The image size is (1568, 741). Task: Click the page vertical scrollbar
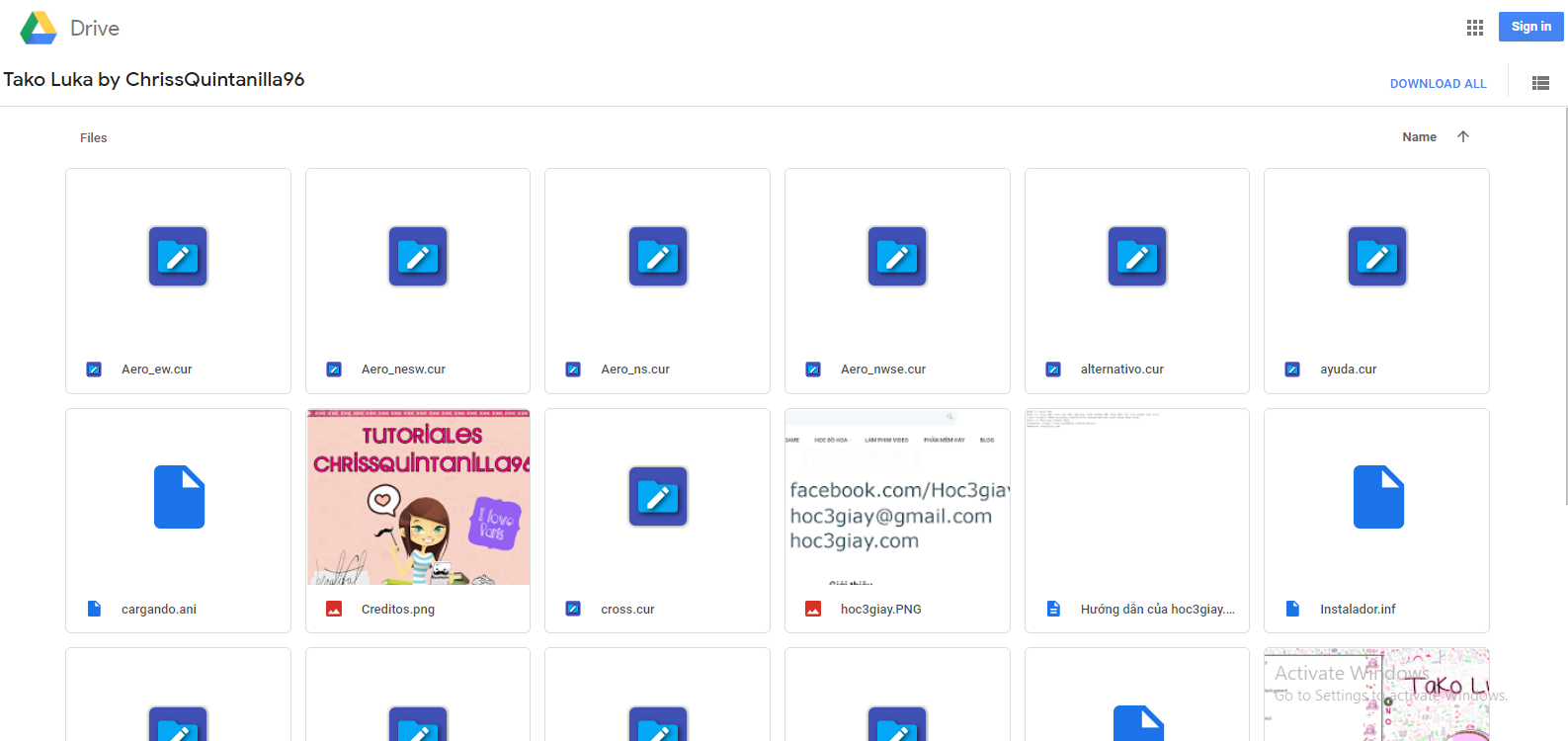(x=1566, y=306)
